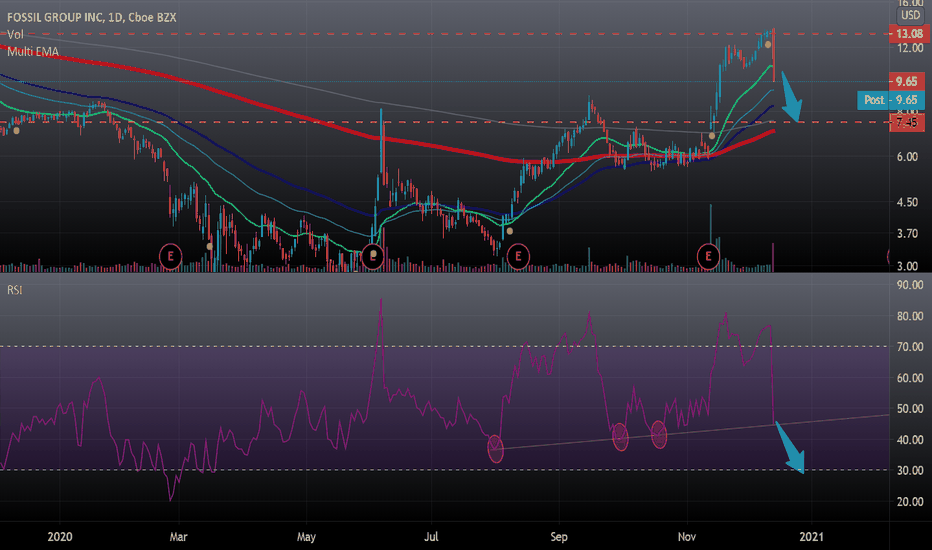Screen dimensions: 932x550
Task: Click the 50.00 RSI scale value
Action: (x=910, y=408)
